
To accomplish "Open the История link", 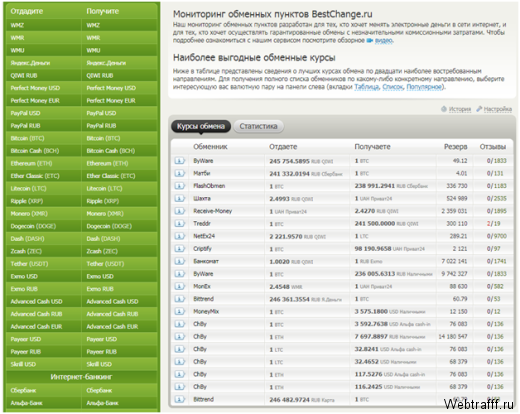I will pyautogui.click(x=460, y=109).
